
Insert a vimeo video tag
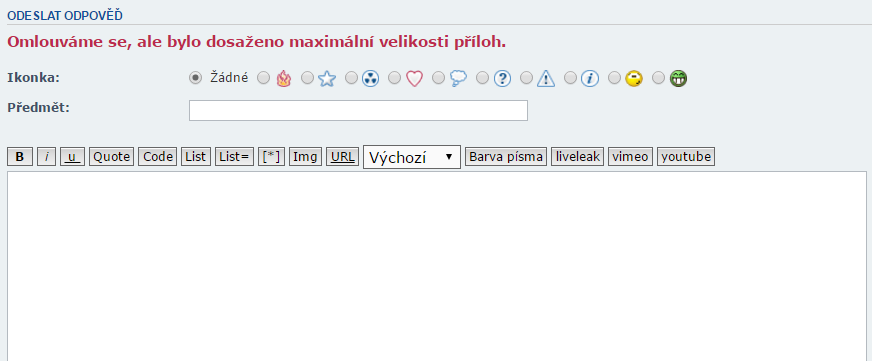630,157
